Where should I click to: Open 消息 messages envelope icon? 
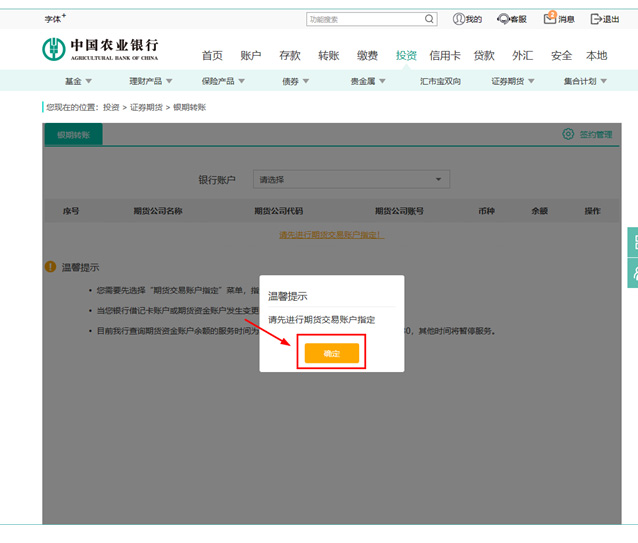point(550,19)
